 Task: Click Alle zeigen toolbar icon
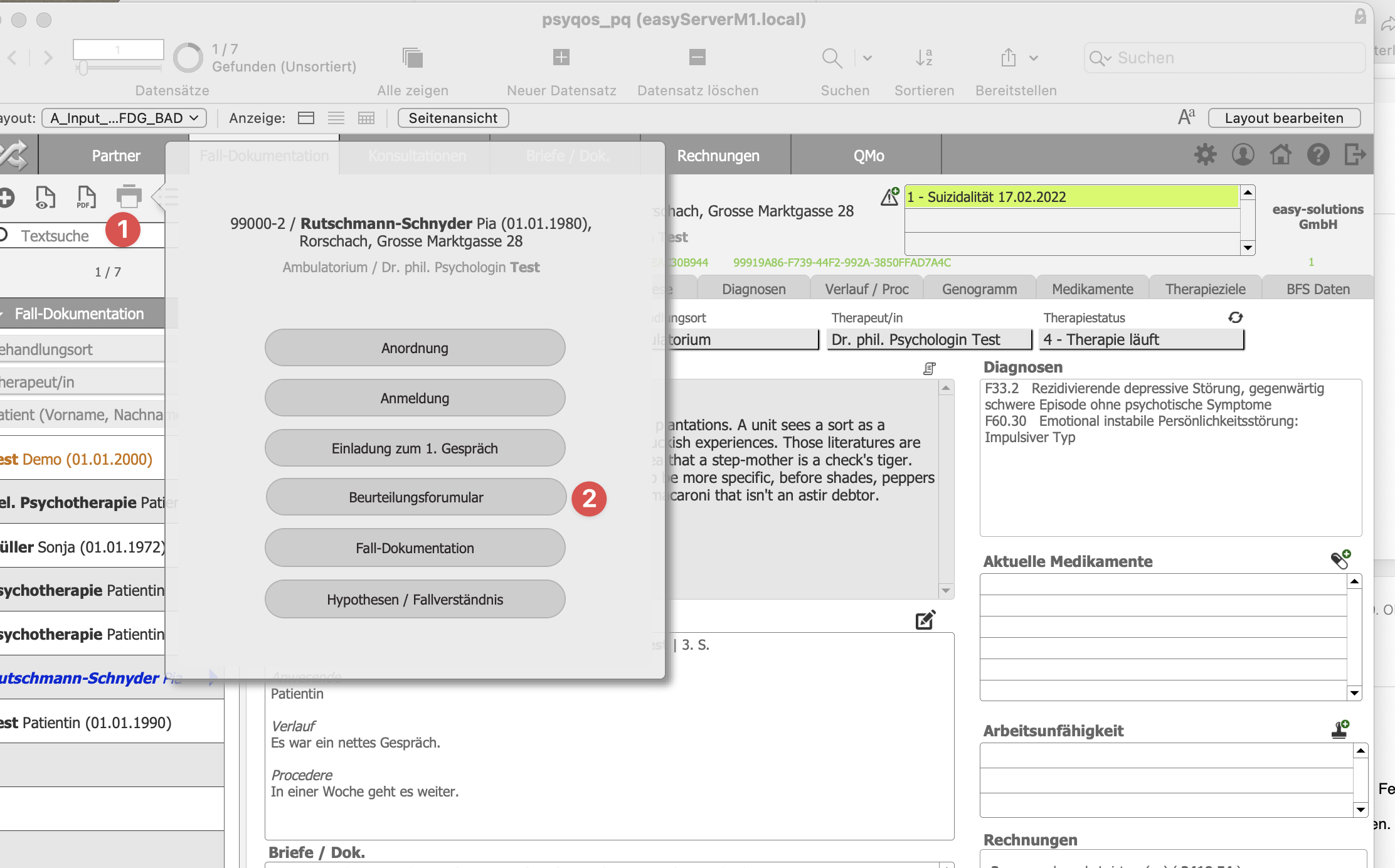point(413,58)
